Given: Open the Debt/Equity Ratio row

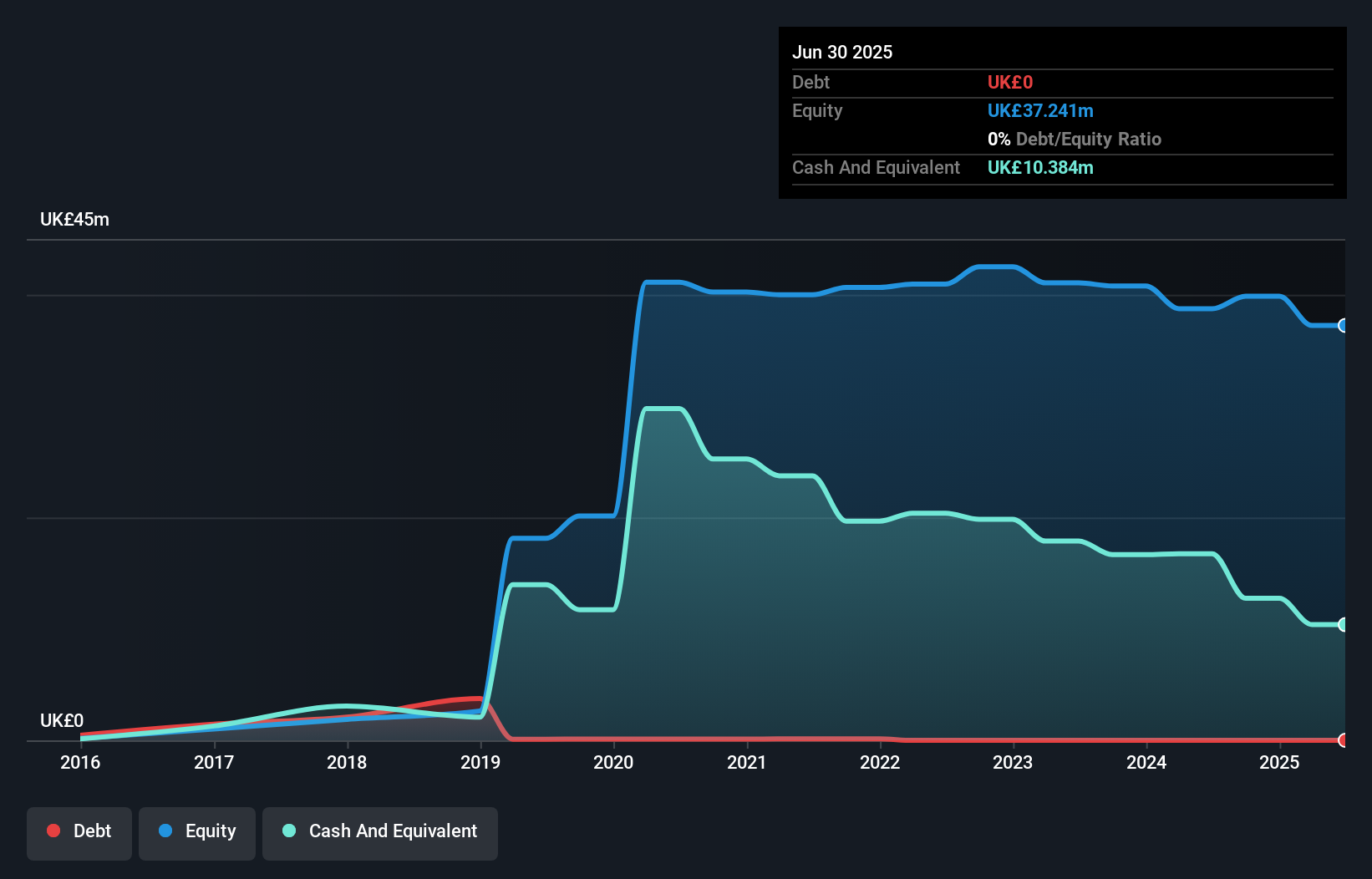Looking at the screenshot, I should point(1075,139).
